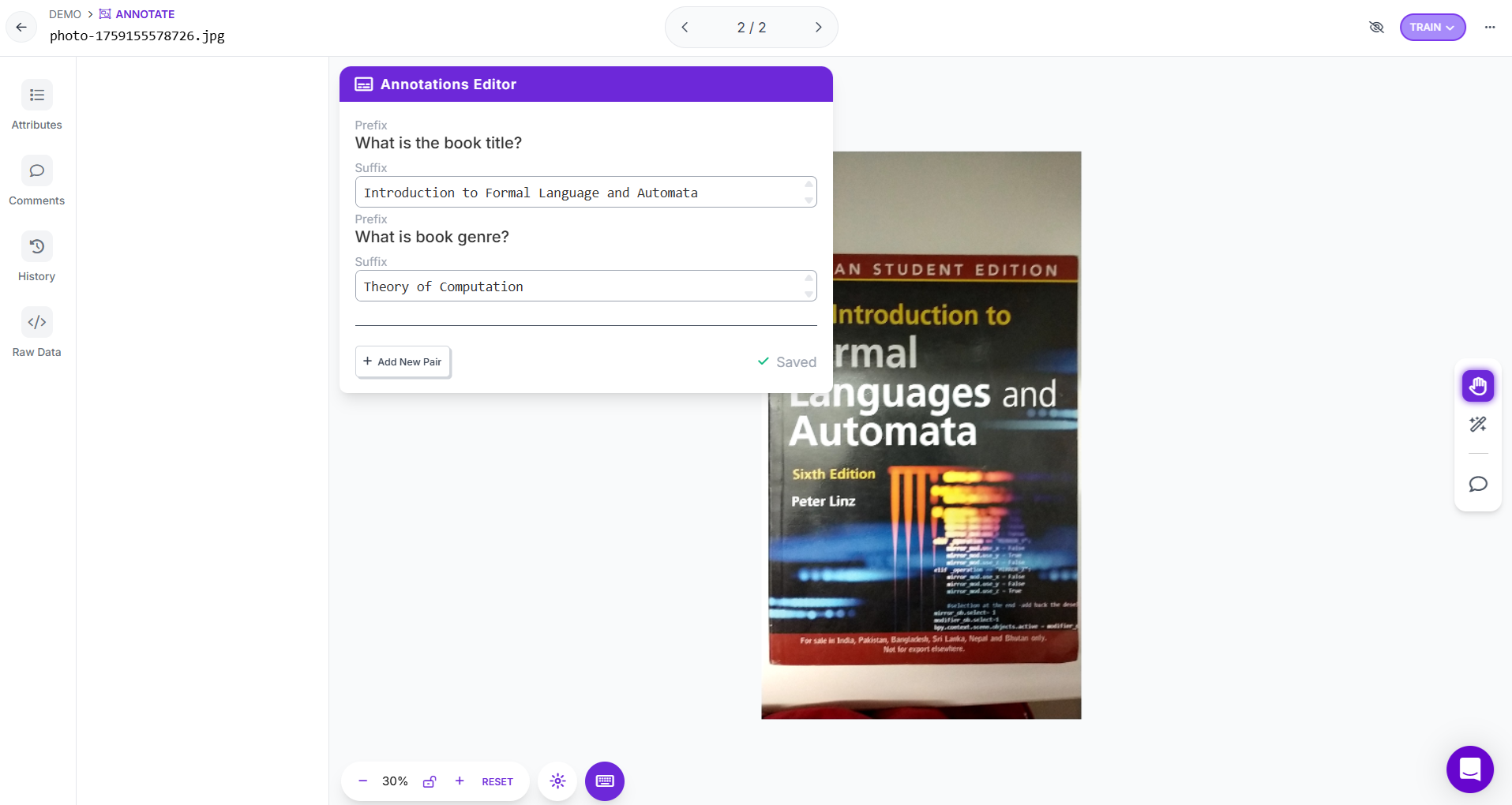This screenshot has height=805, width=1512.
Task: Click the 2 / 2 image counter
Action: coord(752,28)
